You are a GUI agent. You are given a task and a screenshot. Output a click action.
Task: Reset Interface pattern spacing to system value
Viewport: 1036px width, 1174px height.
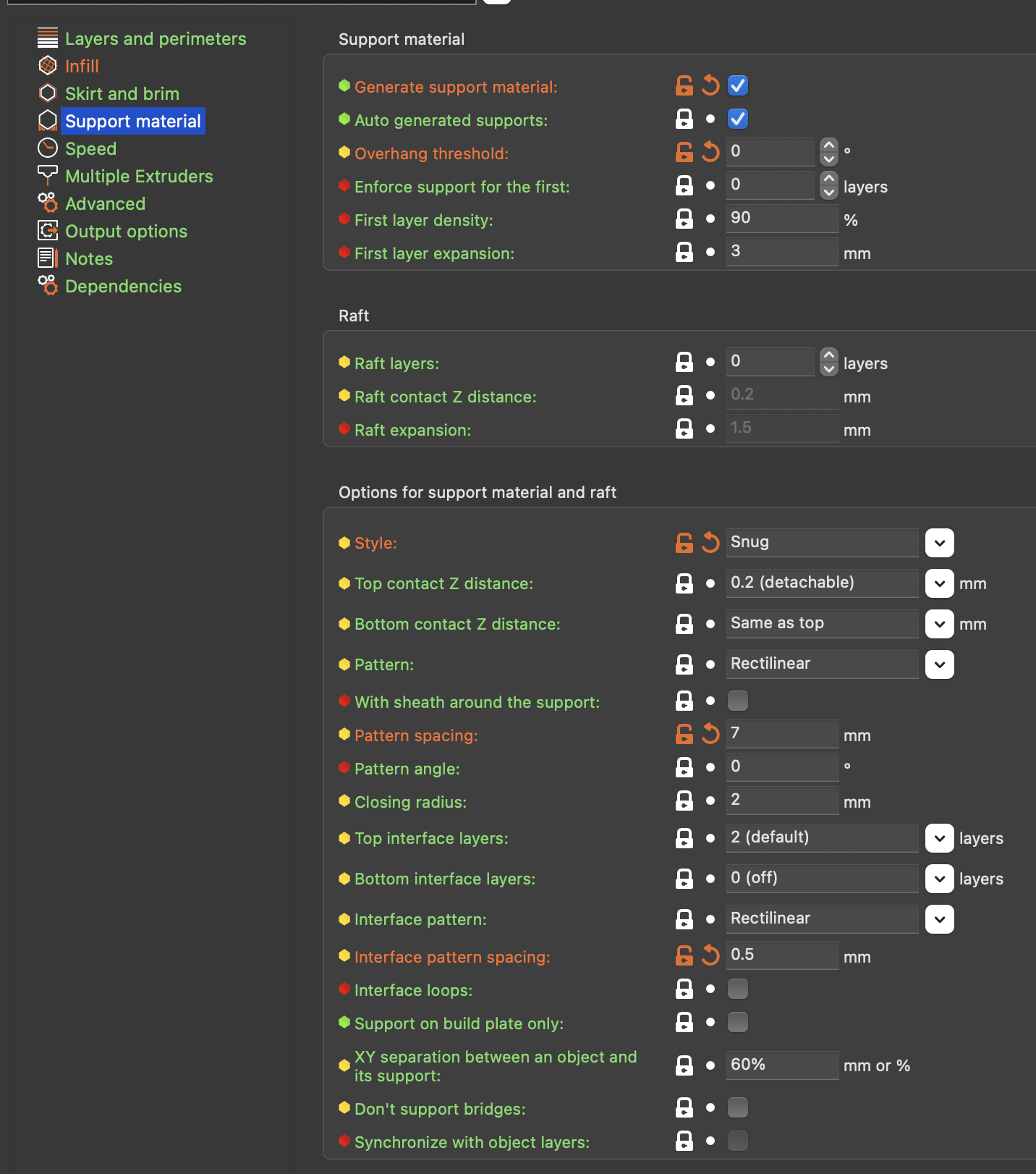pos(710,956)
